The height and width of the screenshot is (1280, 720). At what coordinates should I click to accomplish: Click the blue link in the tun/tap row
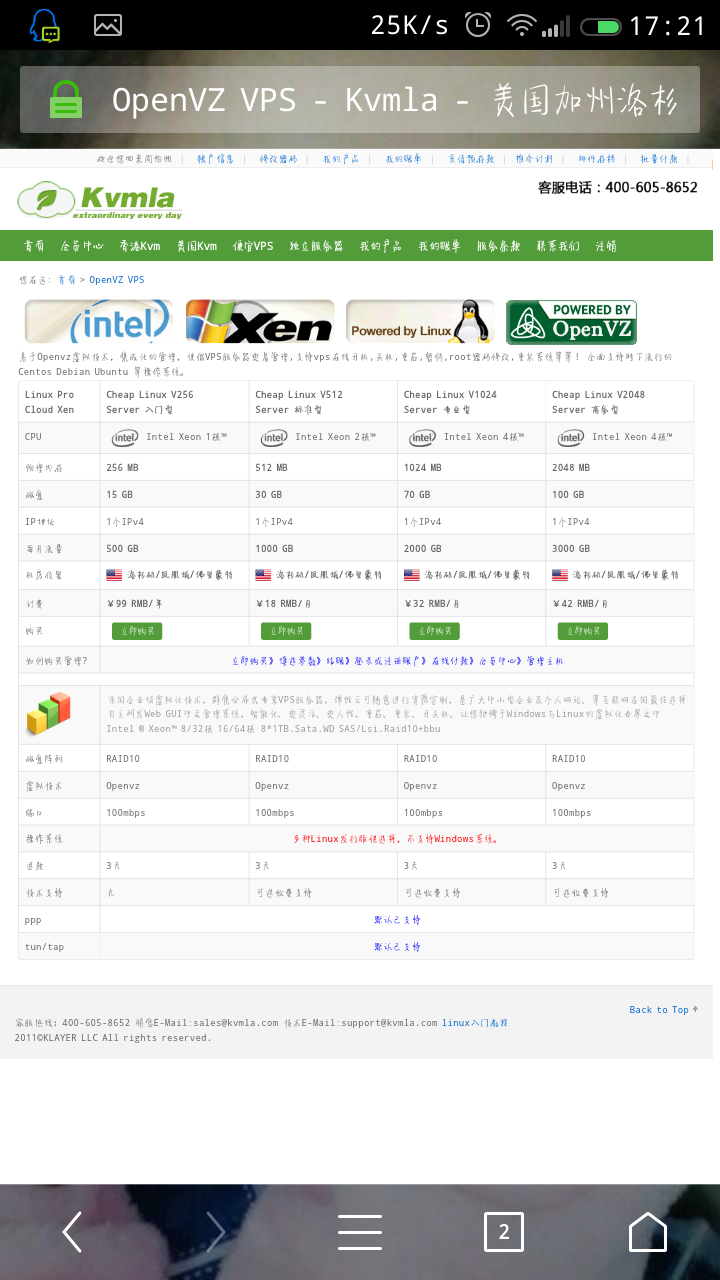click(397, 947)
